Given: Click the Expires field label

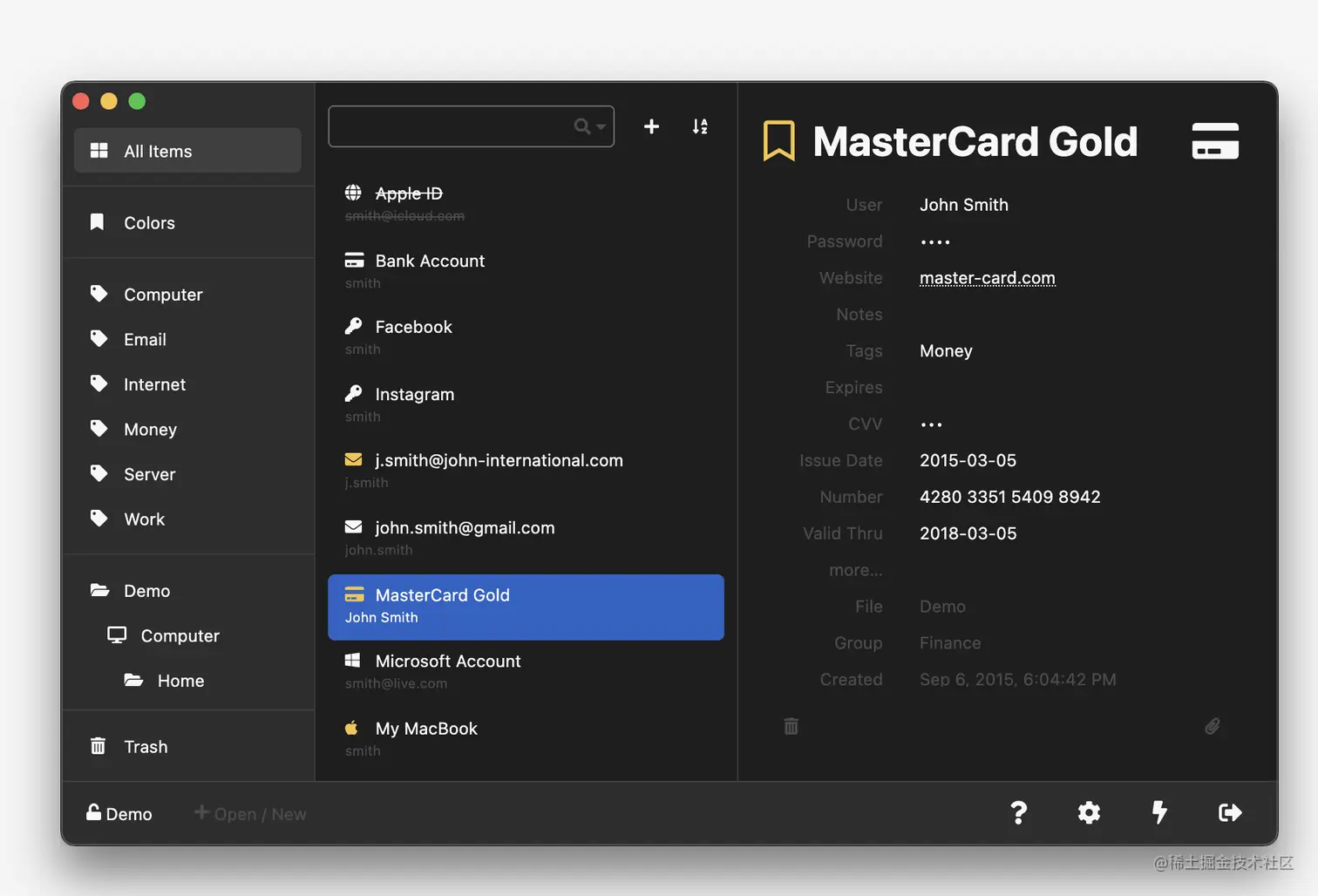Looking at the screenshot, I should click(853, 388).
